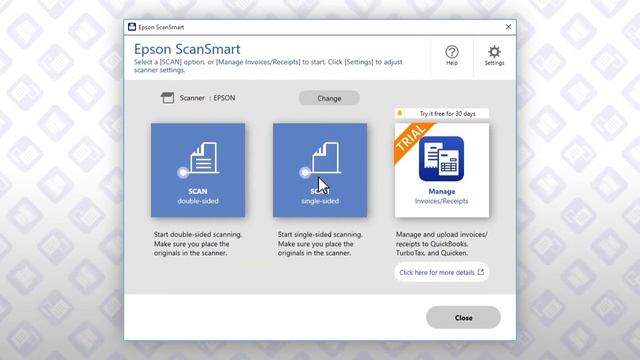This screenshot has width=640, height=360.
Task: Click the Epson ScanSmart title bar app icon
Action: click(132, 27)
